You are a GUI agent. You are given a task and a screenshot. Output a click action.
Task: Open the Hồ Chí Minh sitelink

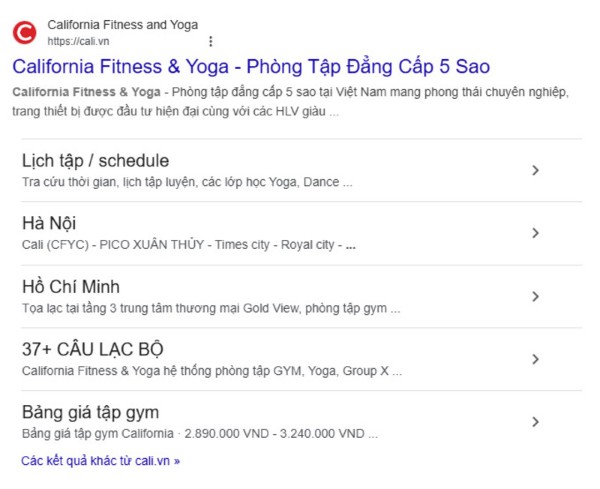[71, 287]
